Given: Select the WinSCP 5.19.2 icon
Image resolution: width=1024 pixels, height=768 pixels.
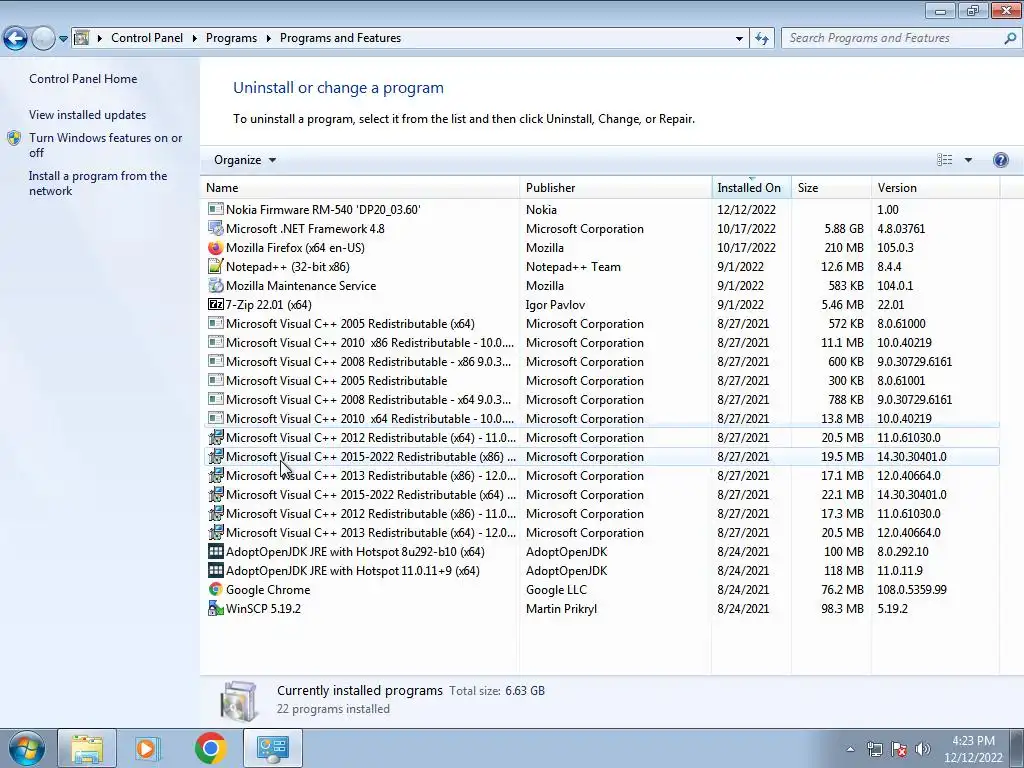Looking at the screenshot, I should click(216, 608).
